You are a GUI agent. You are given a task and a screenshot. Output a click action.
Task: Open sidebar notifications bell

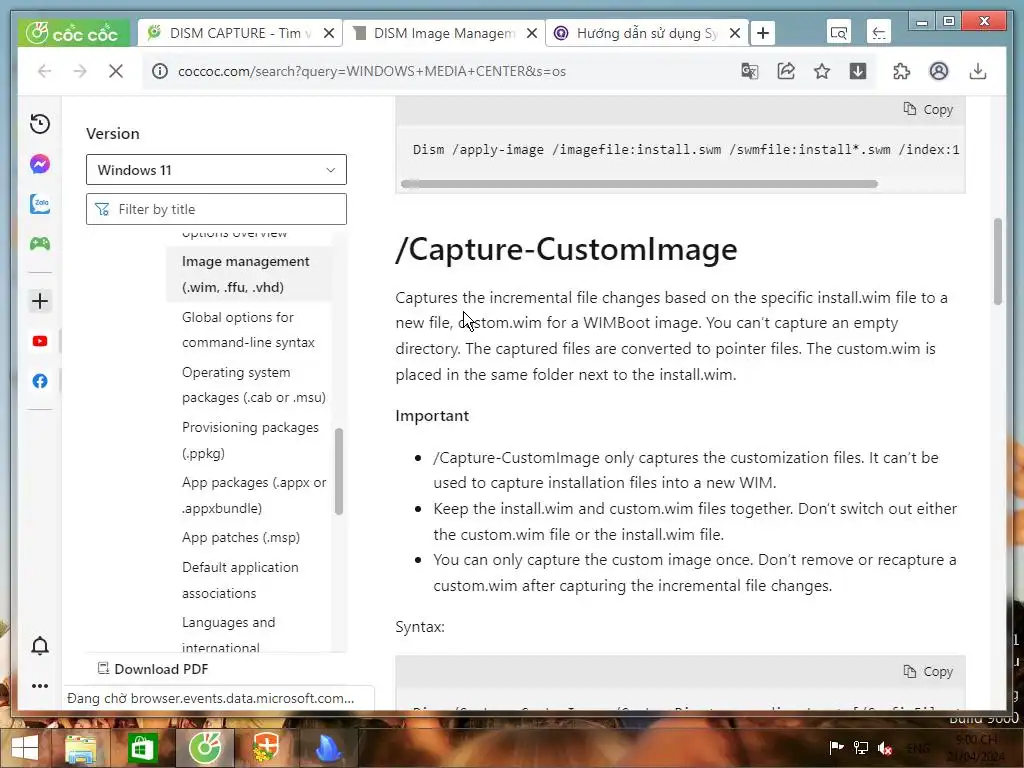click(x=40, y=646)
